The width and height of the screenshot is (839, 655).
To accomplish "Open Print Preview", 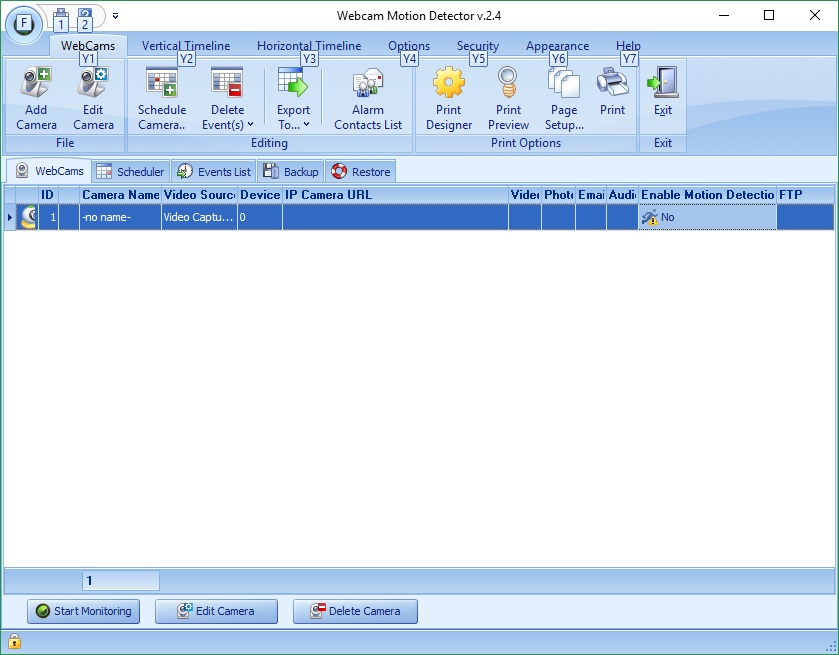I will tap(507, 95).
